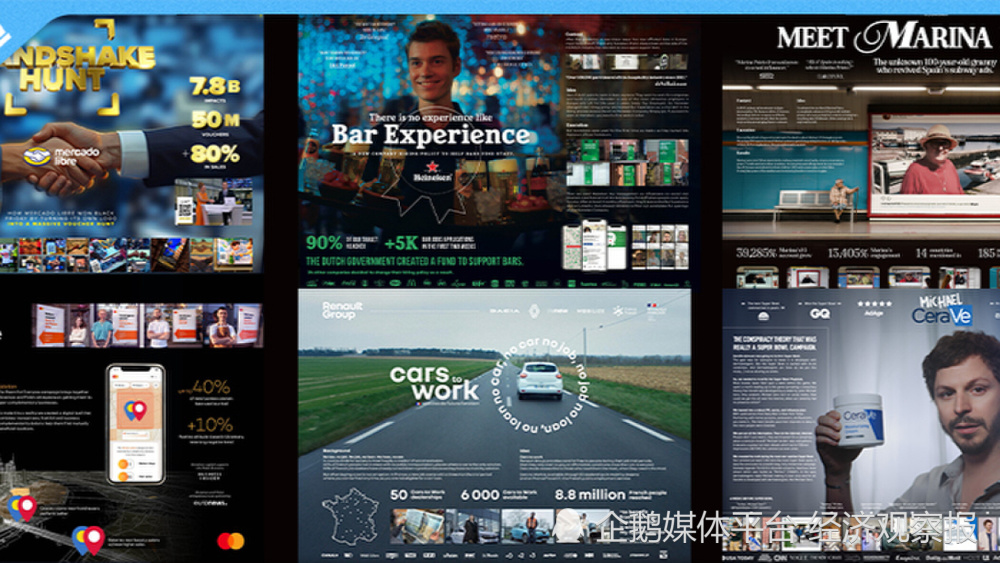Click the '39,285%' statistic on Marina board
This screenshot has width=1000, height=563.
click(756, 253)
